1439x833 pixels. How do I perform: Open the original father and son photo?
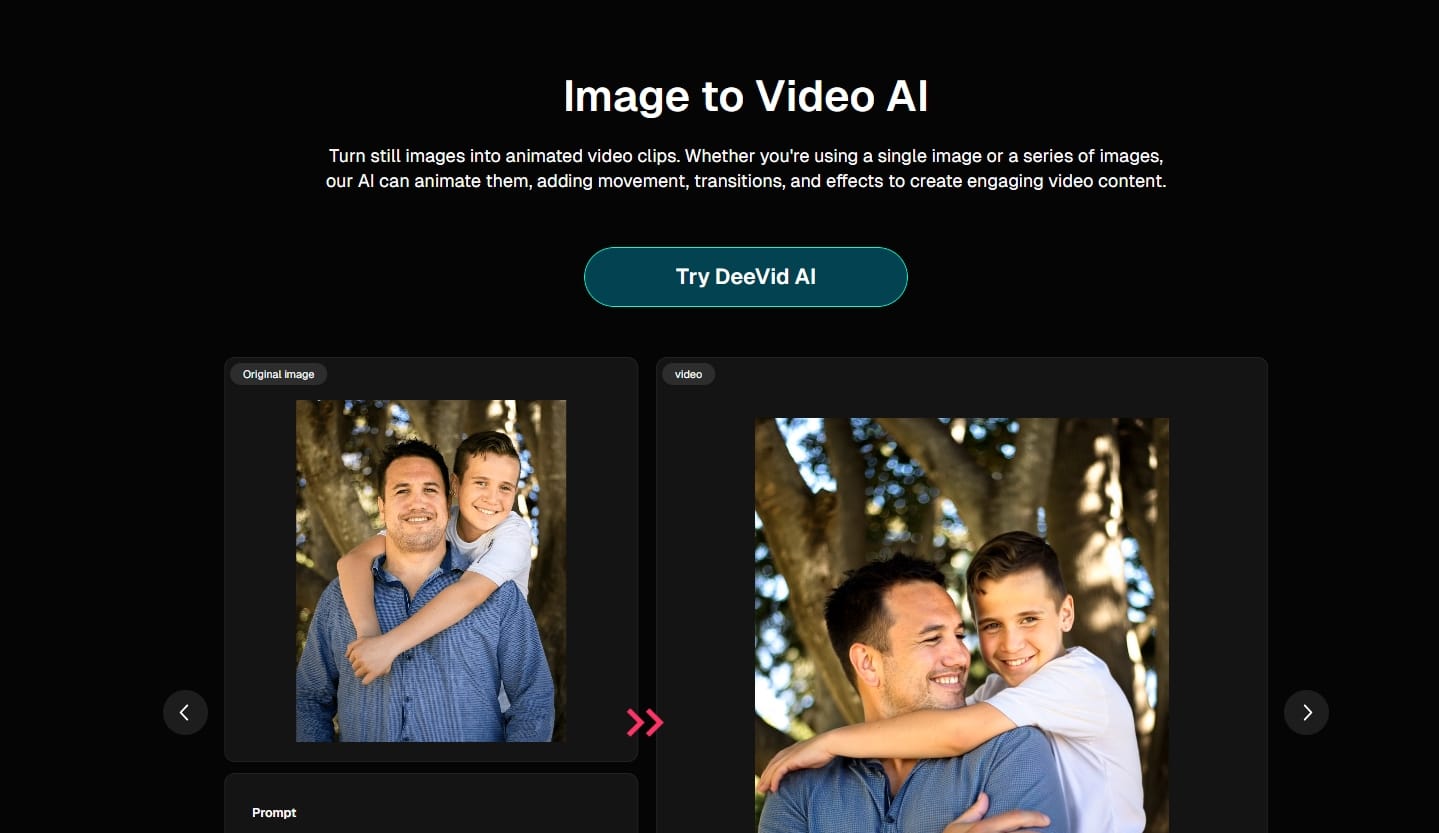click(431, 571)
